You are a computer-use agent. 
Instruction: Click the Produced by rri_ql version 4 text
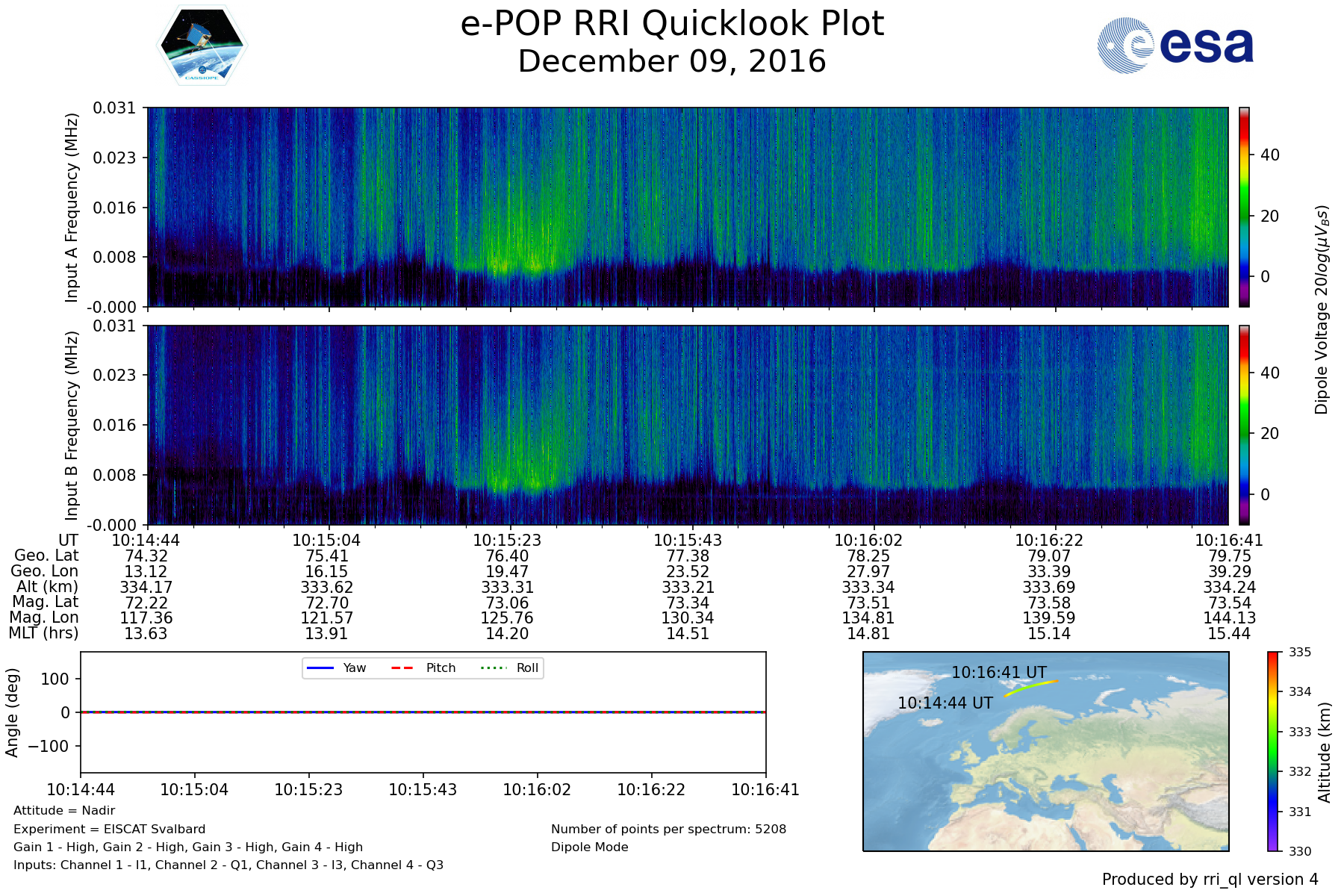1210,880
